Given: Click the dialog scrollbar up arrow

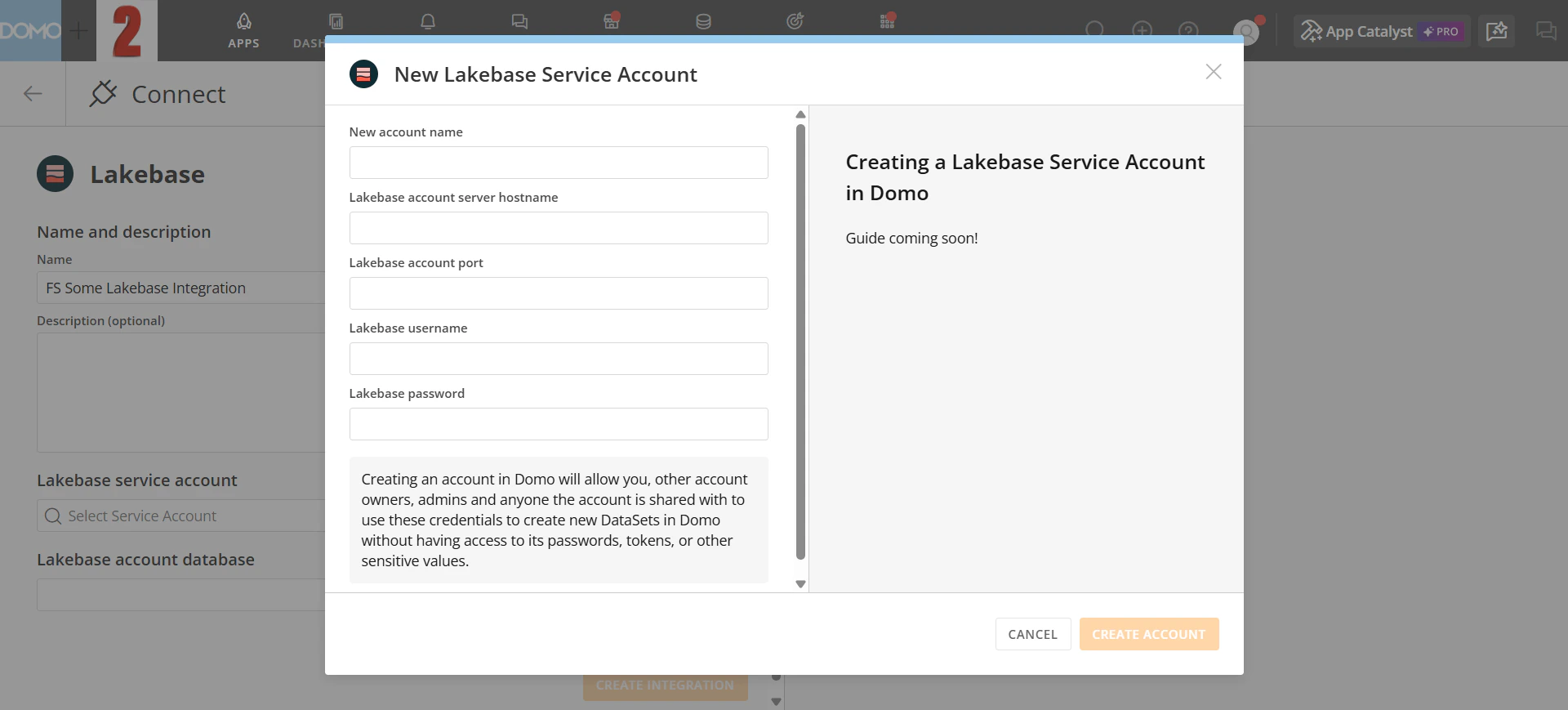Looking at the screenshot, I should (800, 114).
